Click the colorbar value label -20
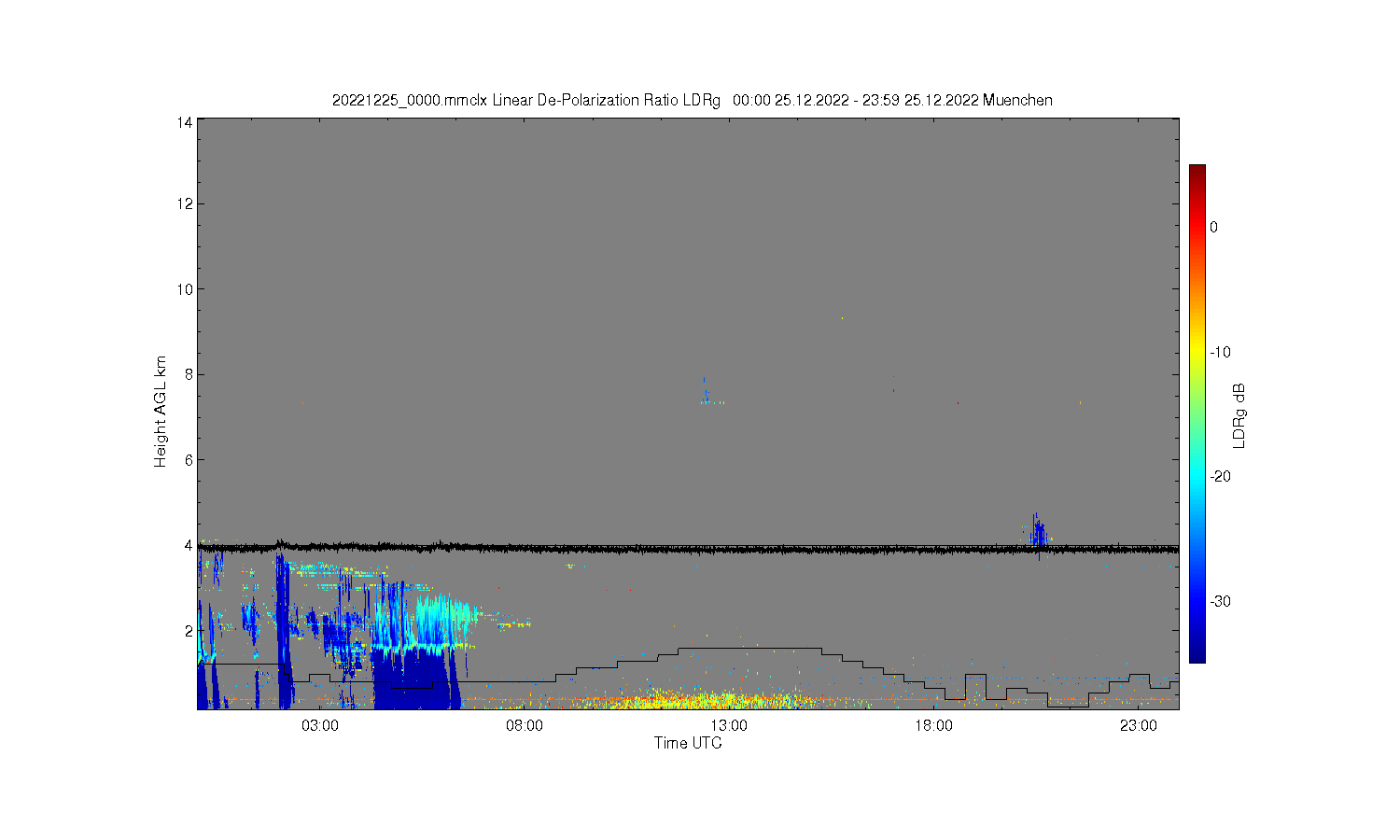 1220,476
